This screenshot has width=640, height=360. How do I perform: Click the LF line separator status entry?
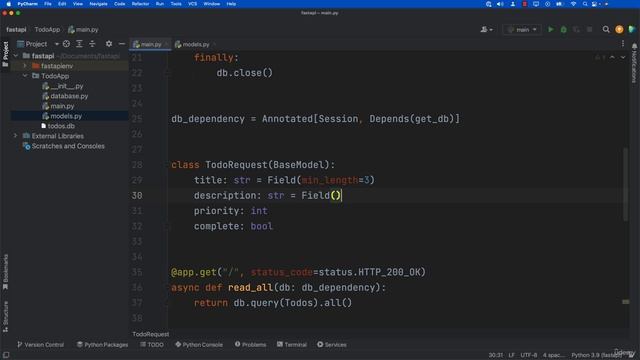511,355
